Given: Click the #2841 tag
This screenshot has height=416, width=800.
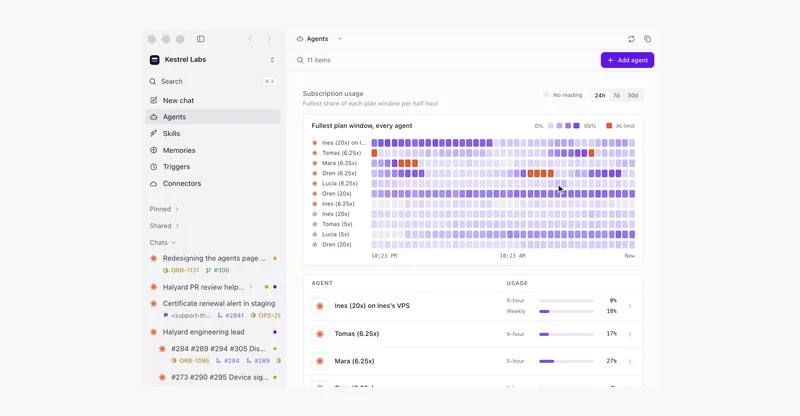Looking at the screenshot, I should click(231, 315).
